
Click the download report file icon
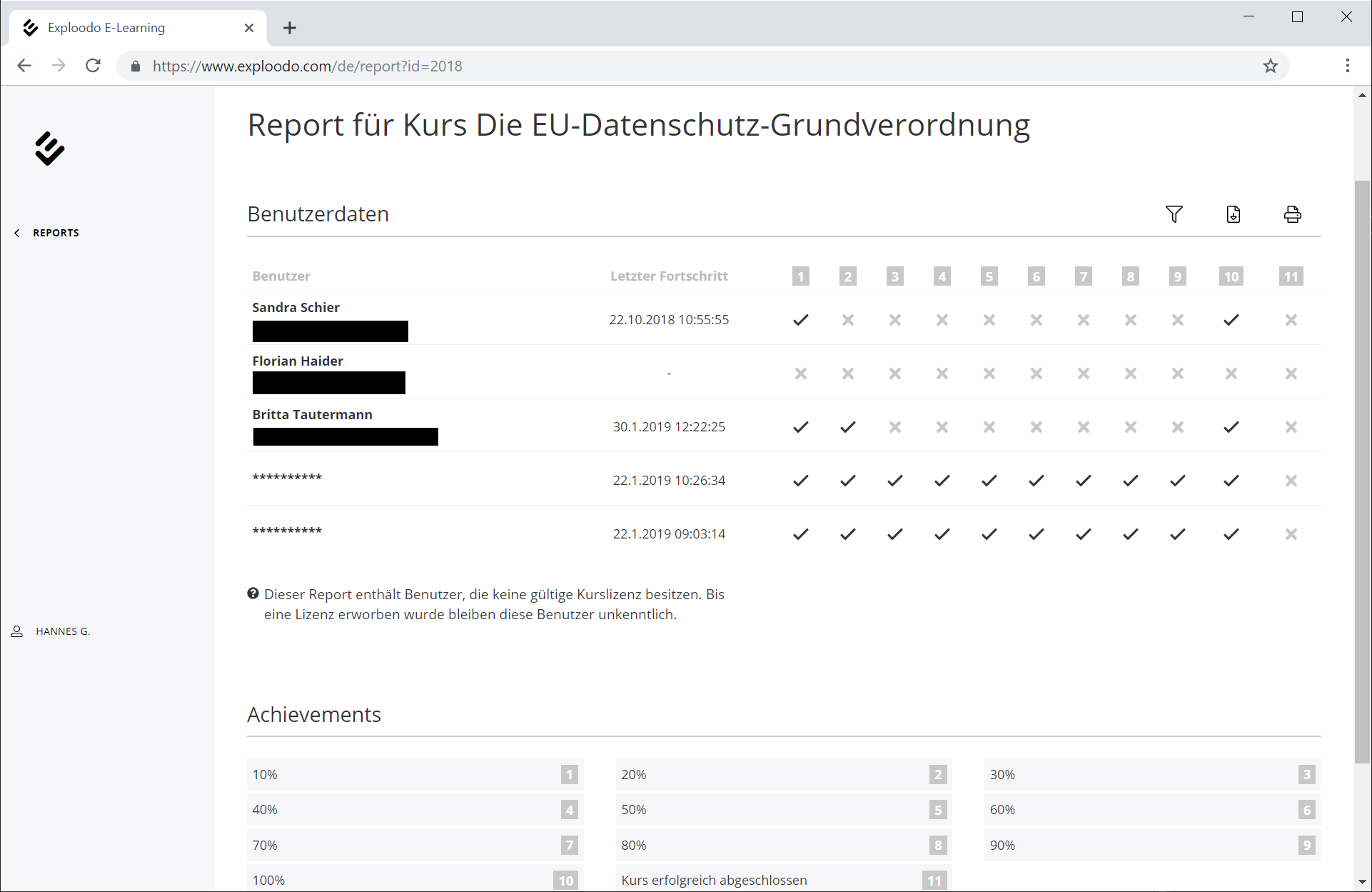pos(1233,214)
